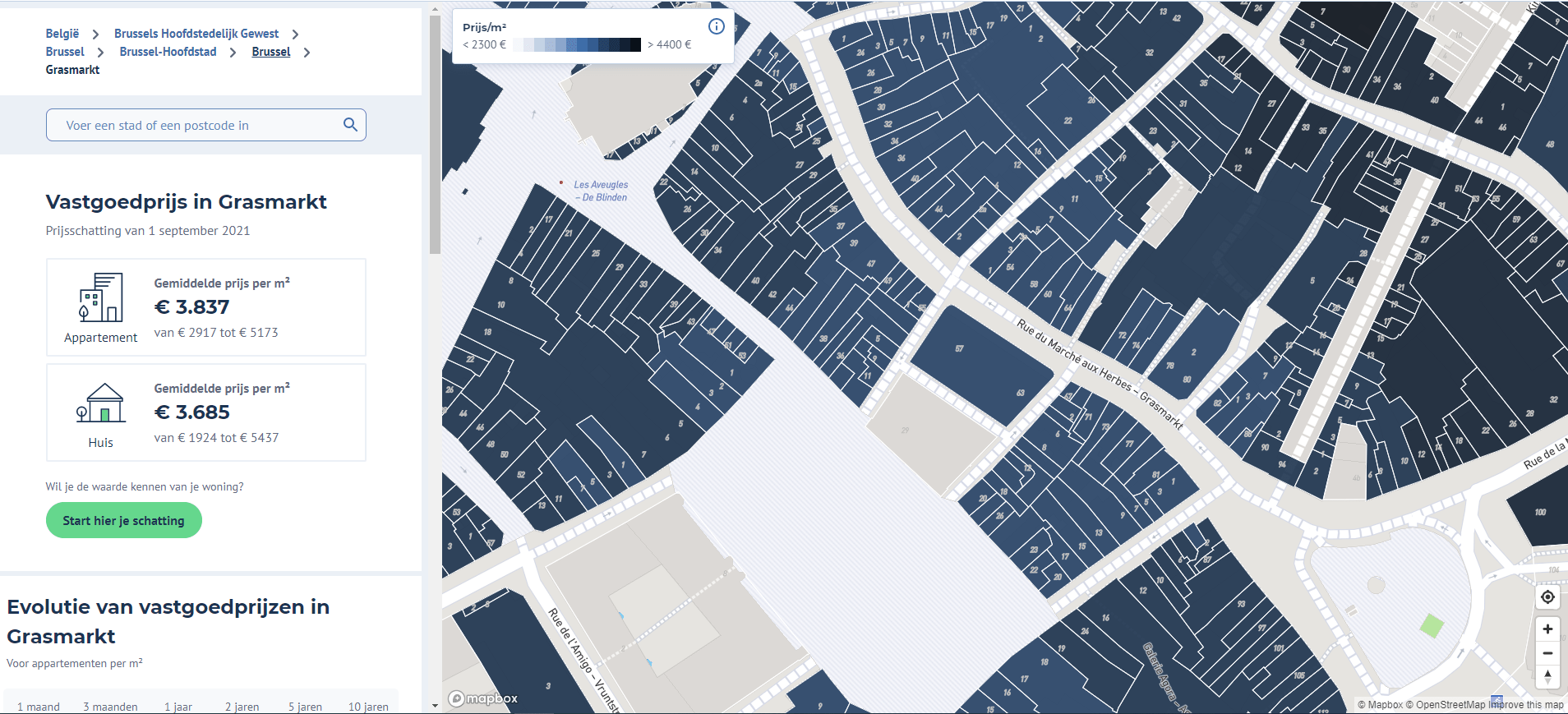The width and height of the screenshot is (1568, 714).
Task: Switch to the 5 jaren tab
Action: pos(305,707)
